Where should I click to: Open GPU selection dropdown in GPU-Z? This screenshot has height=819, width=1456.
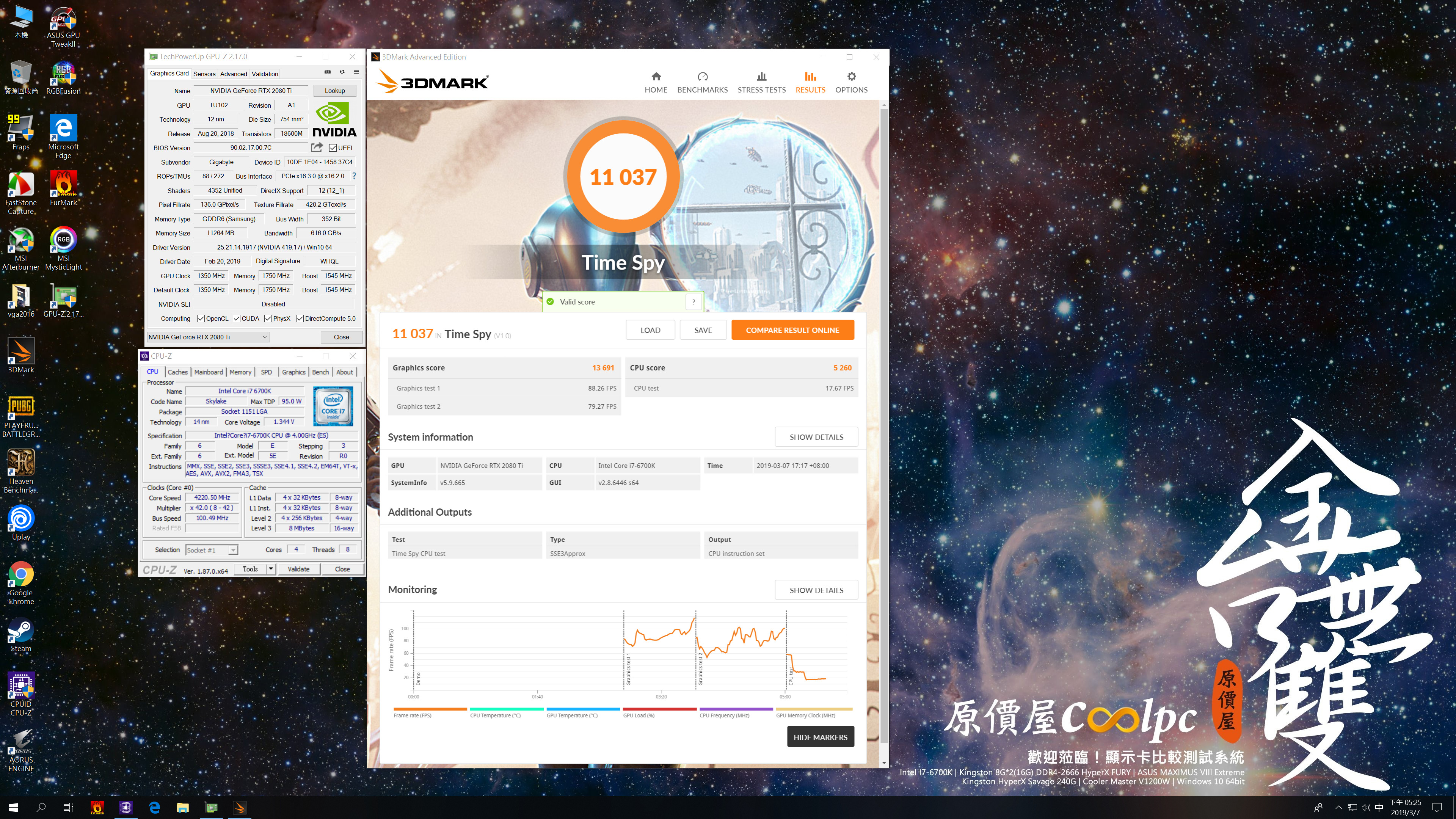[x=208, y=337]
